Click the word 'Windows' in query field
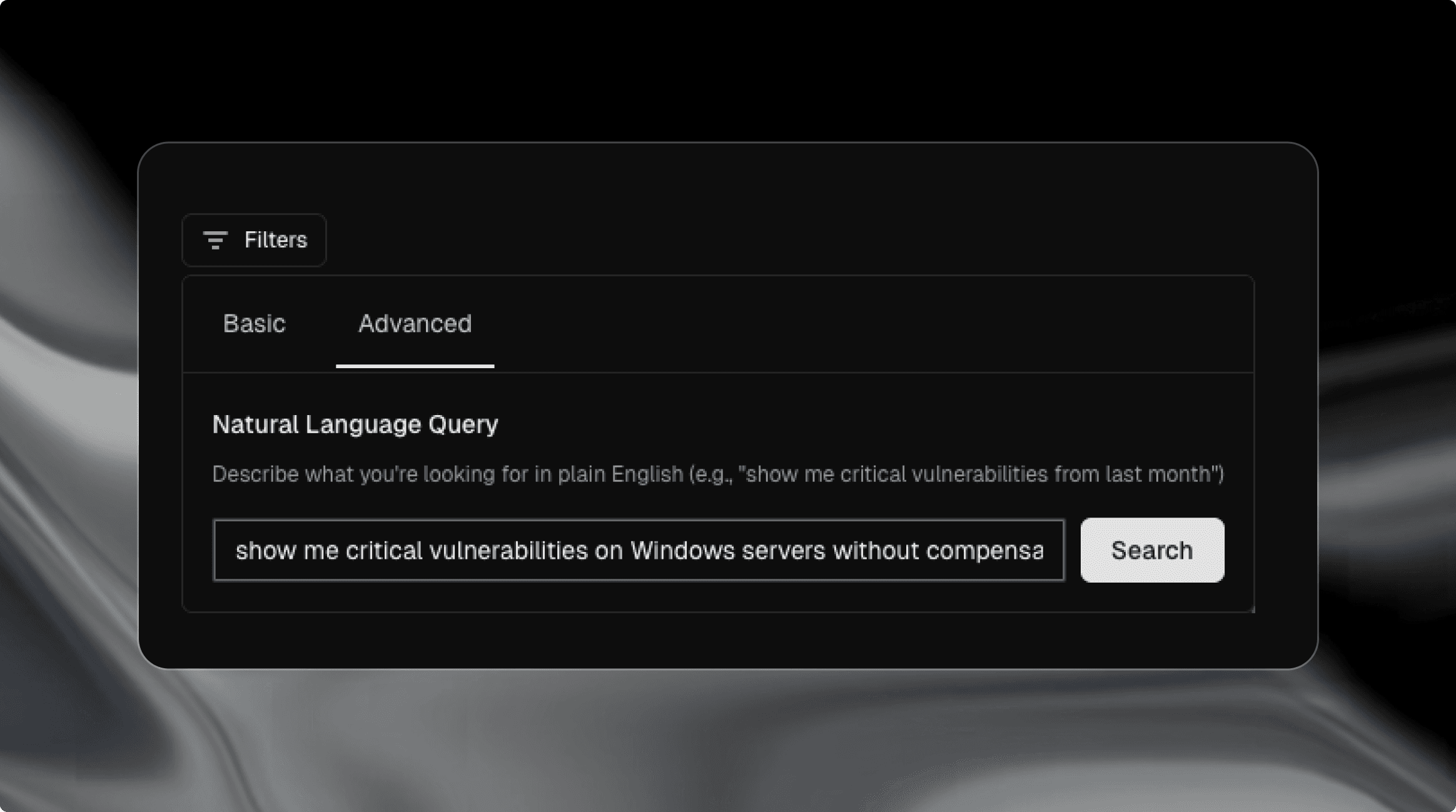 coord(682,551)
